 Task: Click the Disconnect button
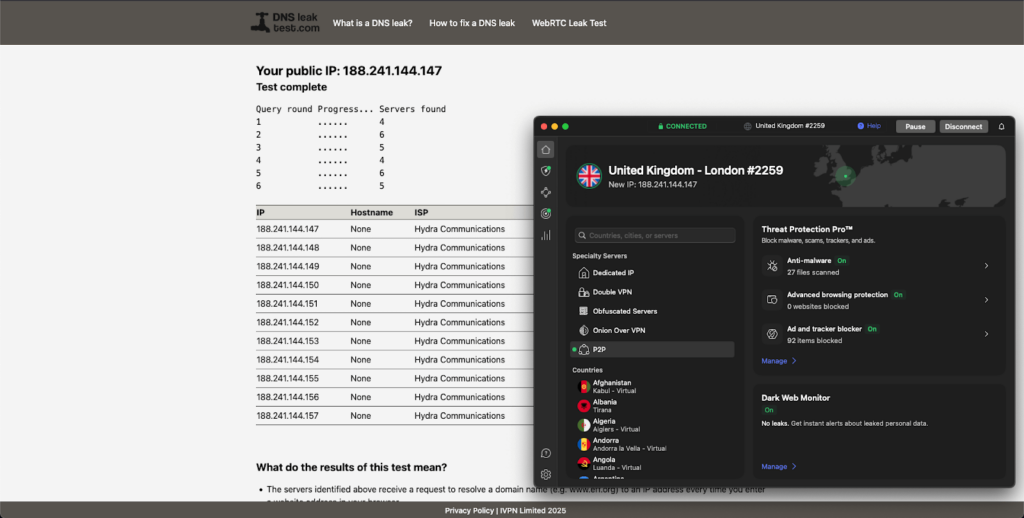pyautogui.click(x=963, y=127)
